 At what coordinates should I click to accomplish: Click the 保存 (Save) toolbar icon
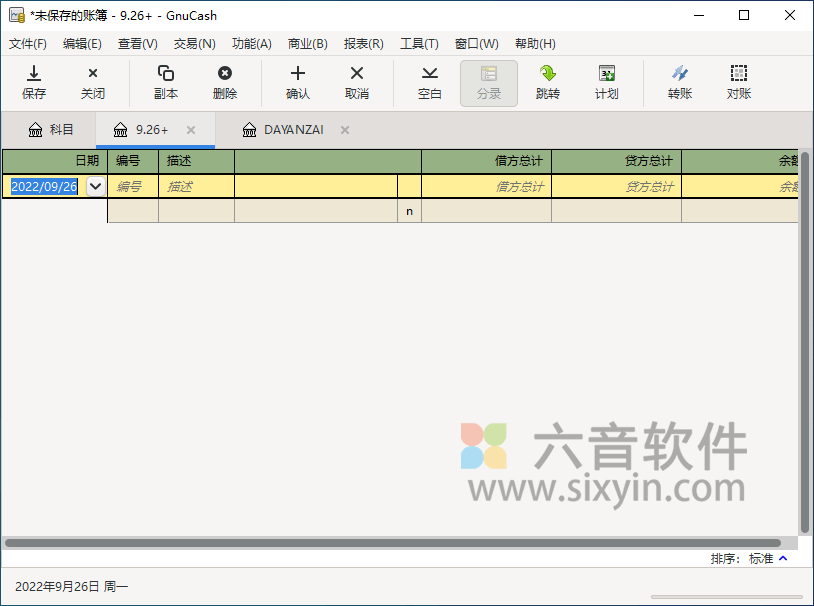pyautogui.click(x=34, y=82)
